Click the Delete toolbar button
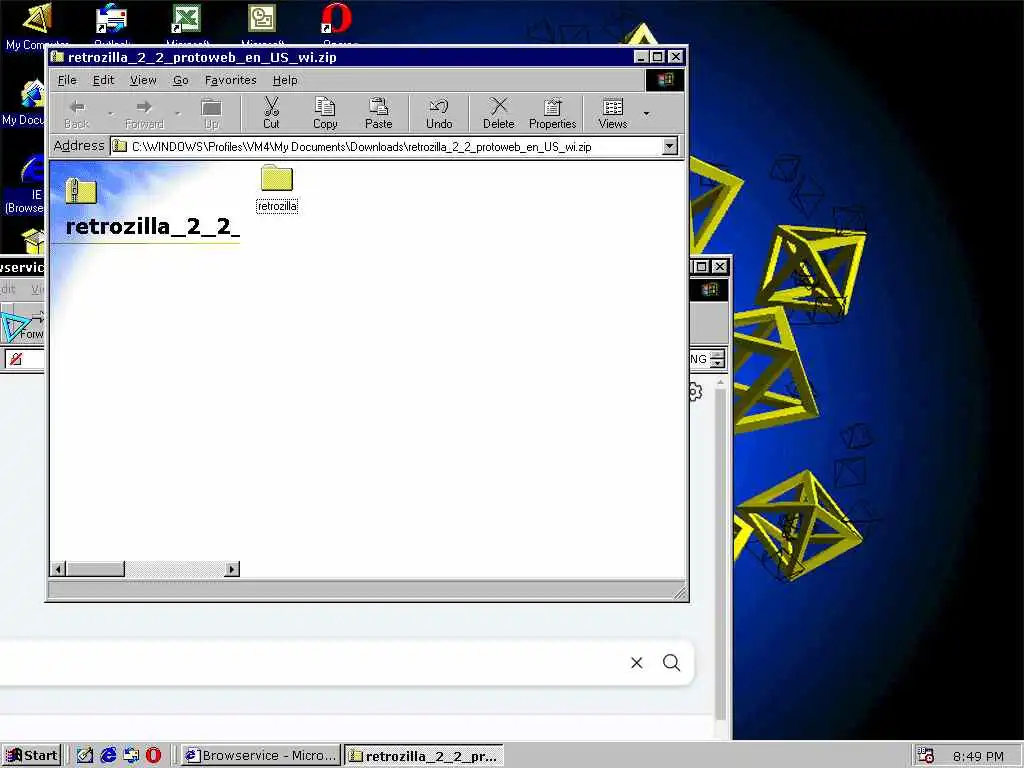 pos(498,113)
